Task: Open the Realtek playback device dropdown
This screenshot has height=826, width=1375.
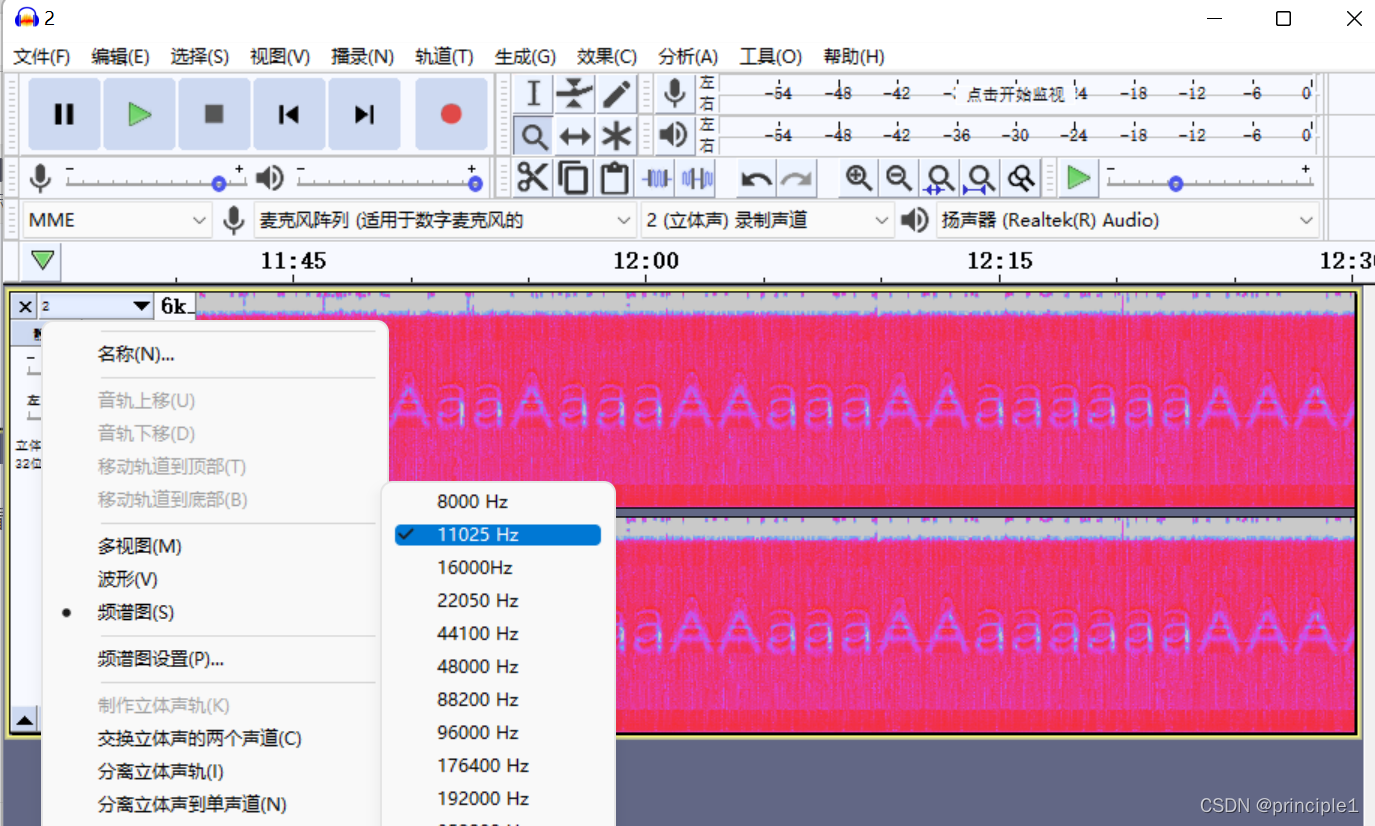Action: (x=1126, y=220)
